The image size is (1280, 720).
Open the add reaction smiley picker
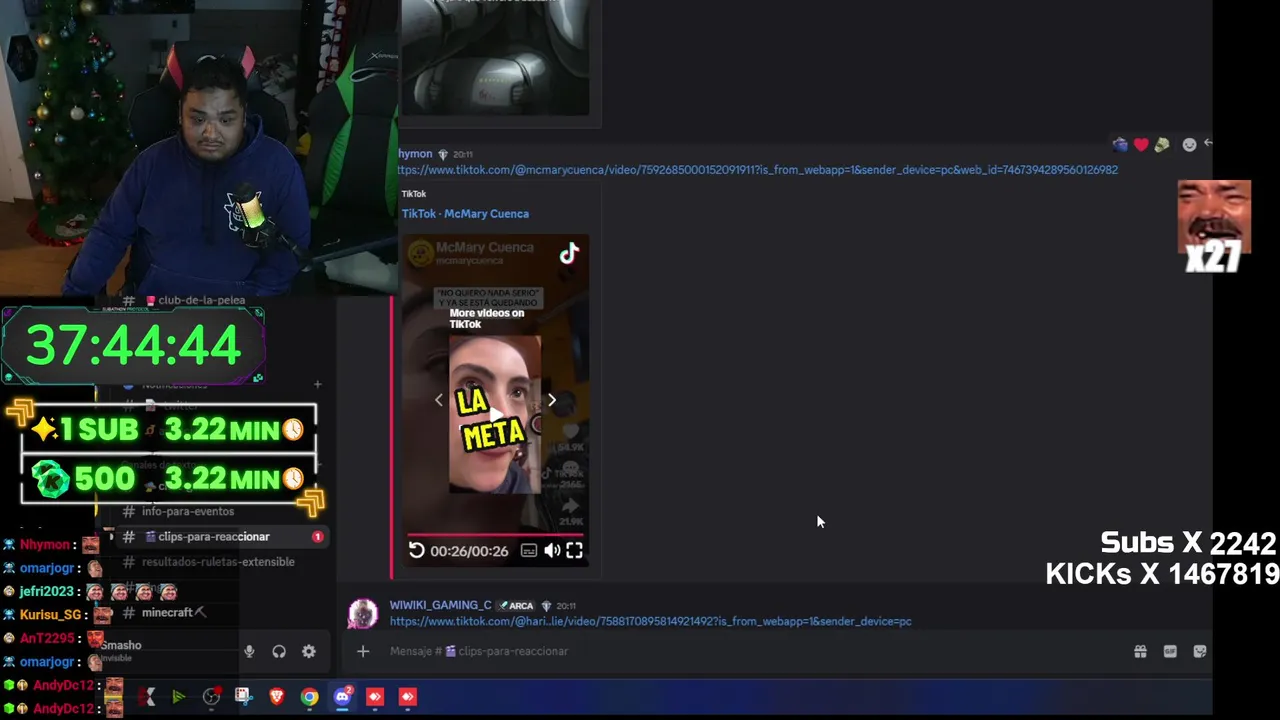click(x=1189, y=145)
